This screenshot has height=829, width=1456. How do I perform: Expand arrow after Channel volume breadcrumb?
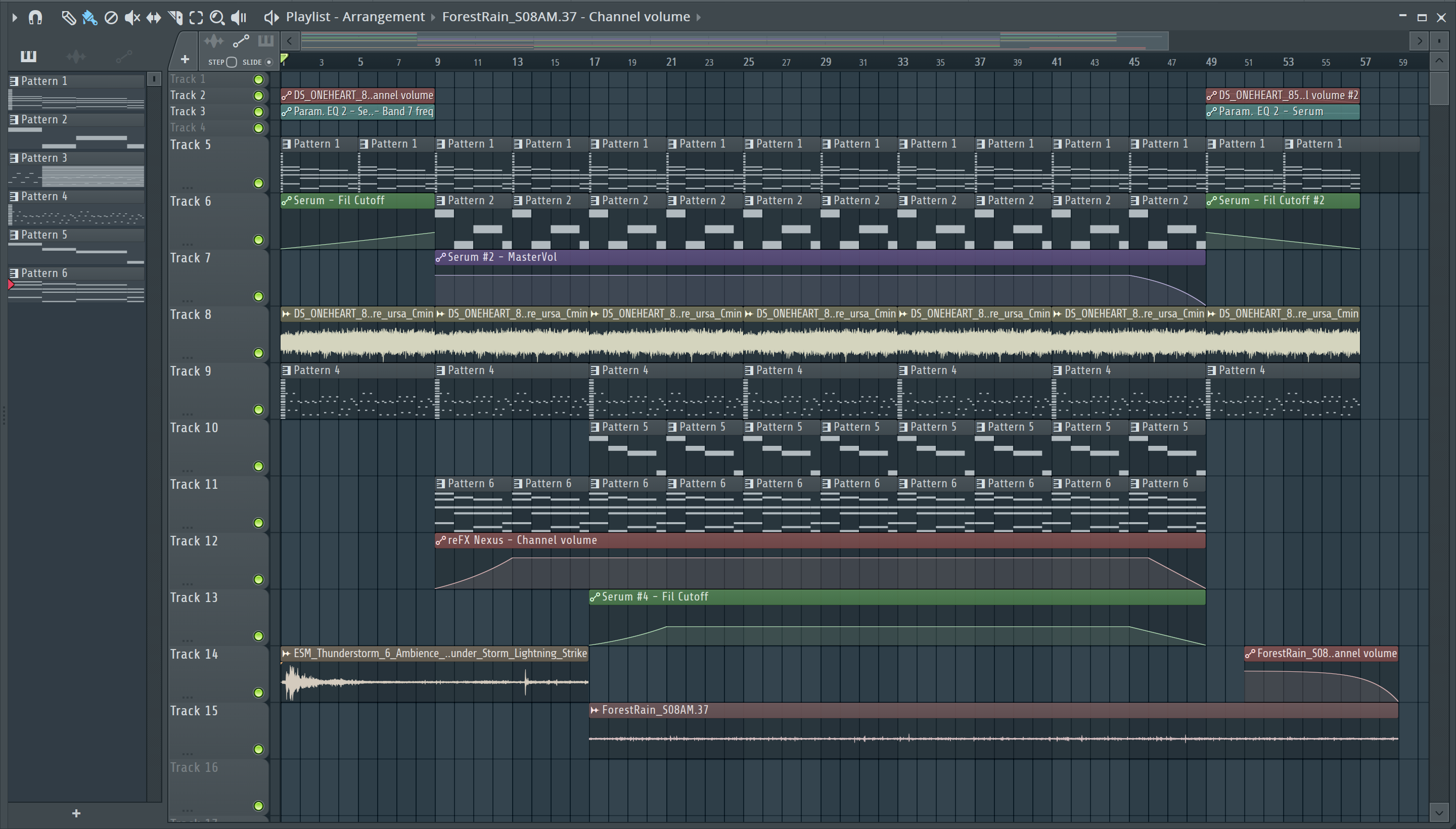point(699,18)
